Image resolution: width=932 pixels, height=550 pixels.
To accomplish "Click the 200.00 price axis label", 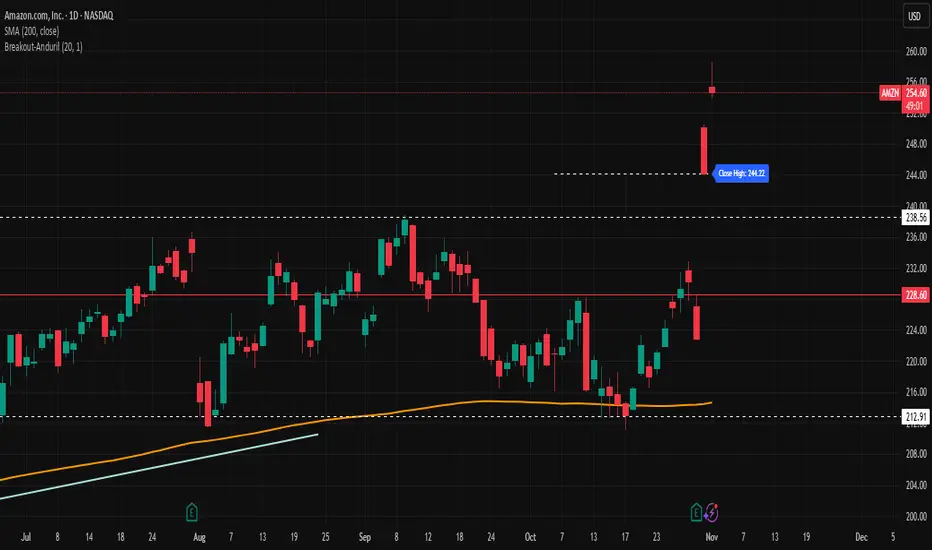I will (915, 517).
